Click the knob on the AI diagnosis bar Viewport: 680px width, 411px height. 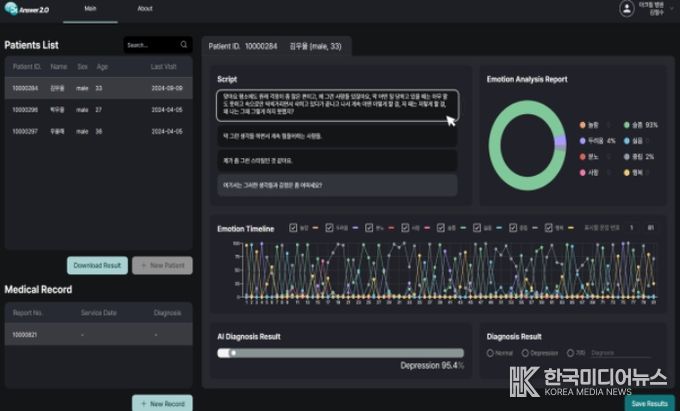tap(233, 353)
